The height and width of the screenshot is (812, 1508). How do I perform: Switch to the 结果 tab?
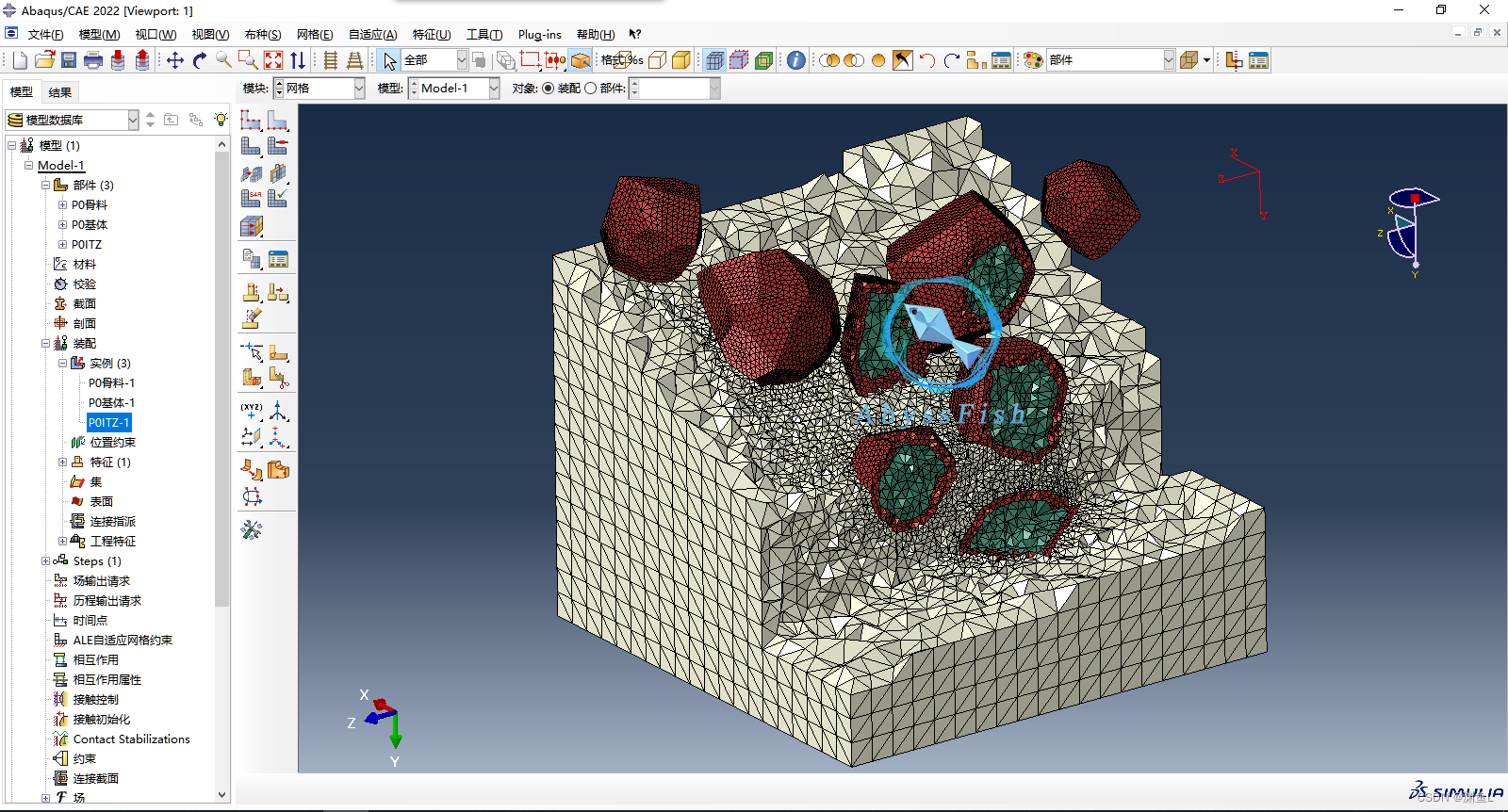60,92
